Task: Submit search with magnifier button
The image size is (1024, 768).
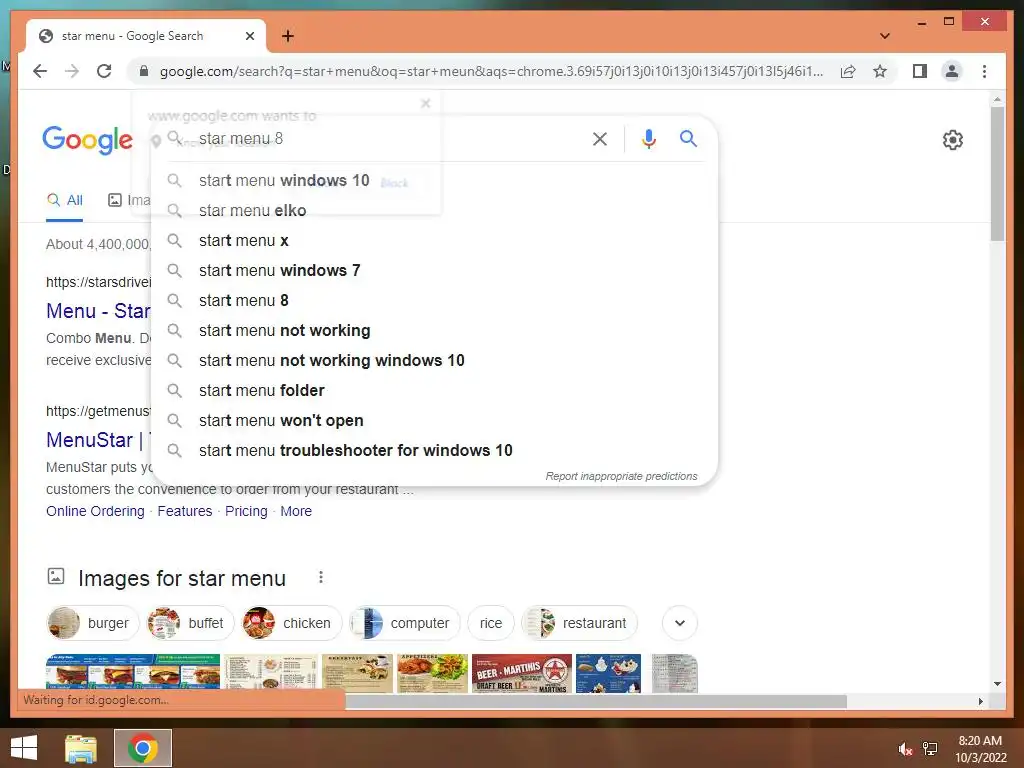Action: [688, 138]
